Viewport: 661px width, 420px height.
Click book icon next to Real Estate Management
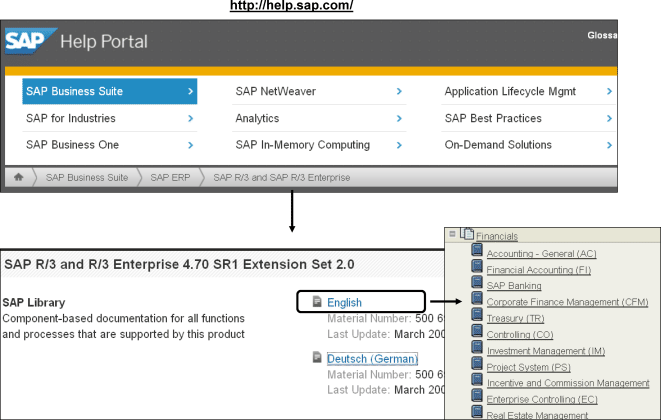click(x=477, y=411)
